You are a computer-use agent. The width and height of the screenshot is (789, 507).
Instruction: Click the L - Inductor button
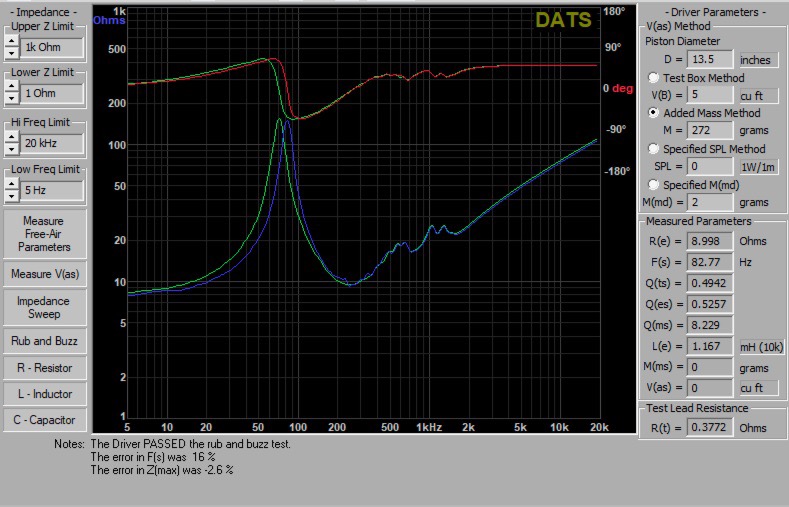(x=44, y=394)
